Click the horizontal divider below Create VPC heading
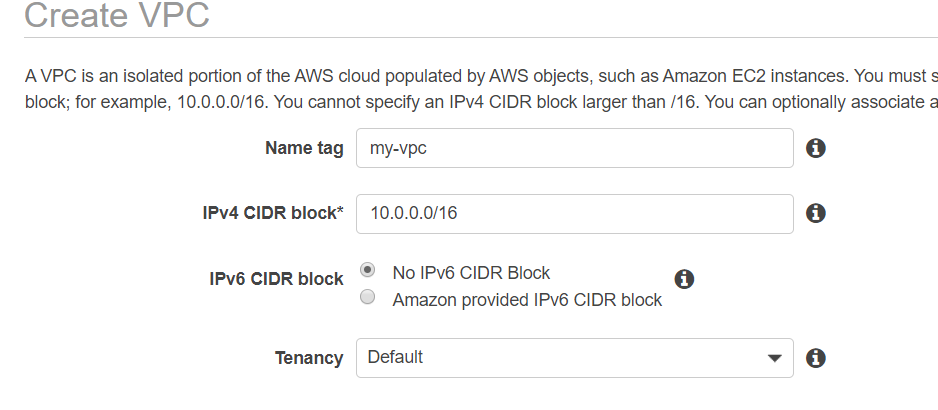938x410 pixels. coord(480,38)
